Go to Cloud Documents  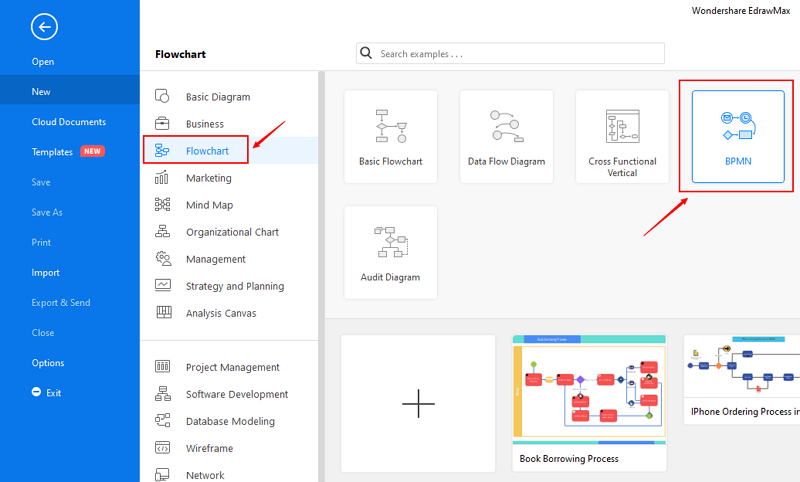69,122
